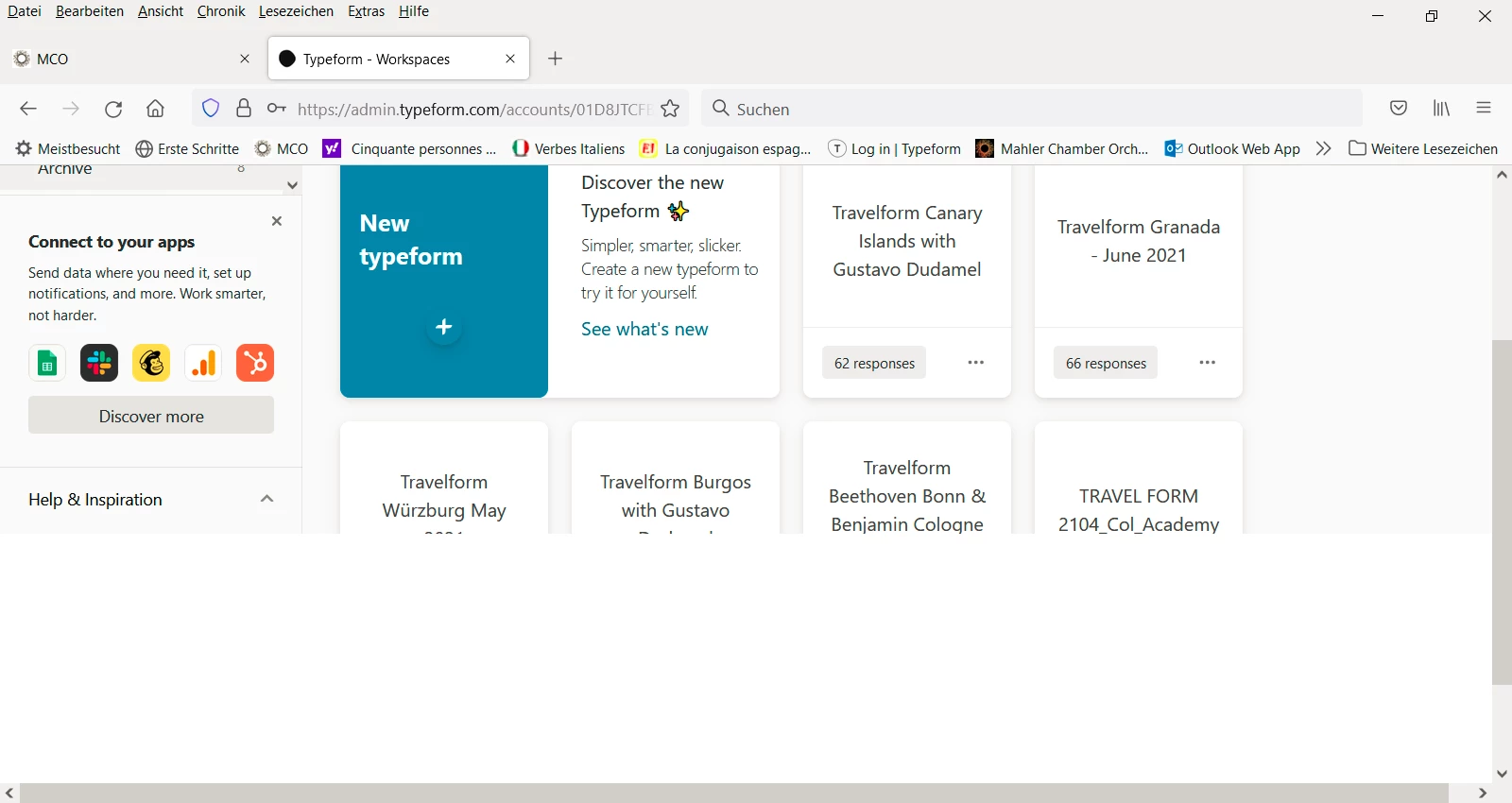Viewport: 1512px width, 803px height.
Task: Click the Discover more button
Action: (x=151, y=416)
